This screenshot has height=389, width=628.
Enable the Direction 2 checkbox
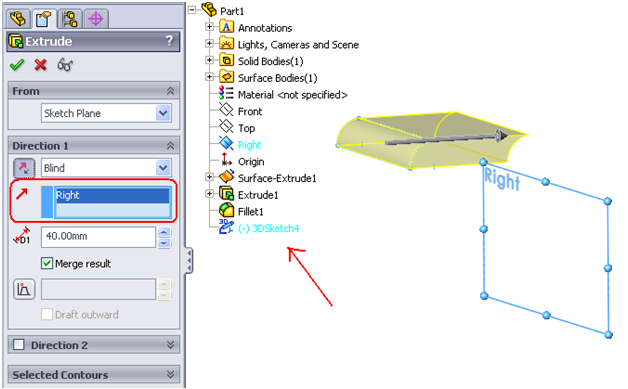pyautogui.click(x=19, y=345)
